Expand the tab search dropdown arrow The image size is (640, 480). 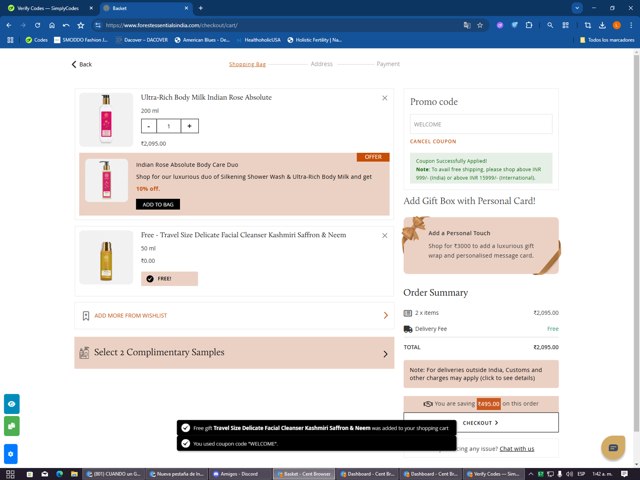tap(577, 8)
